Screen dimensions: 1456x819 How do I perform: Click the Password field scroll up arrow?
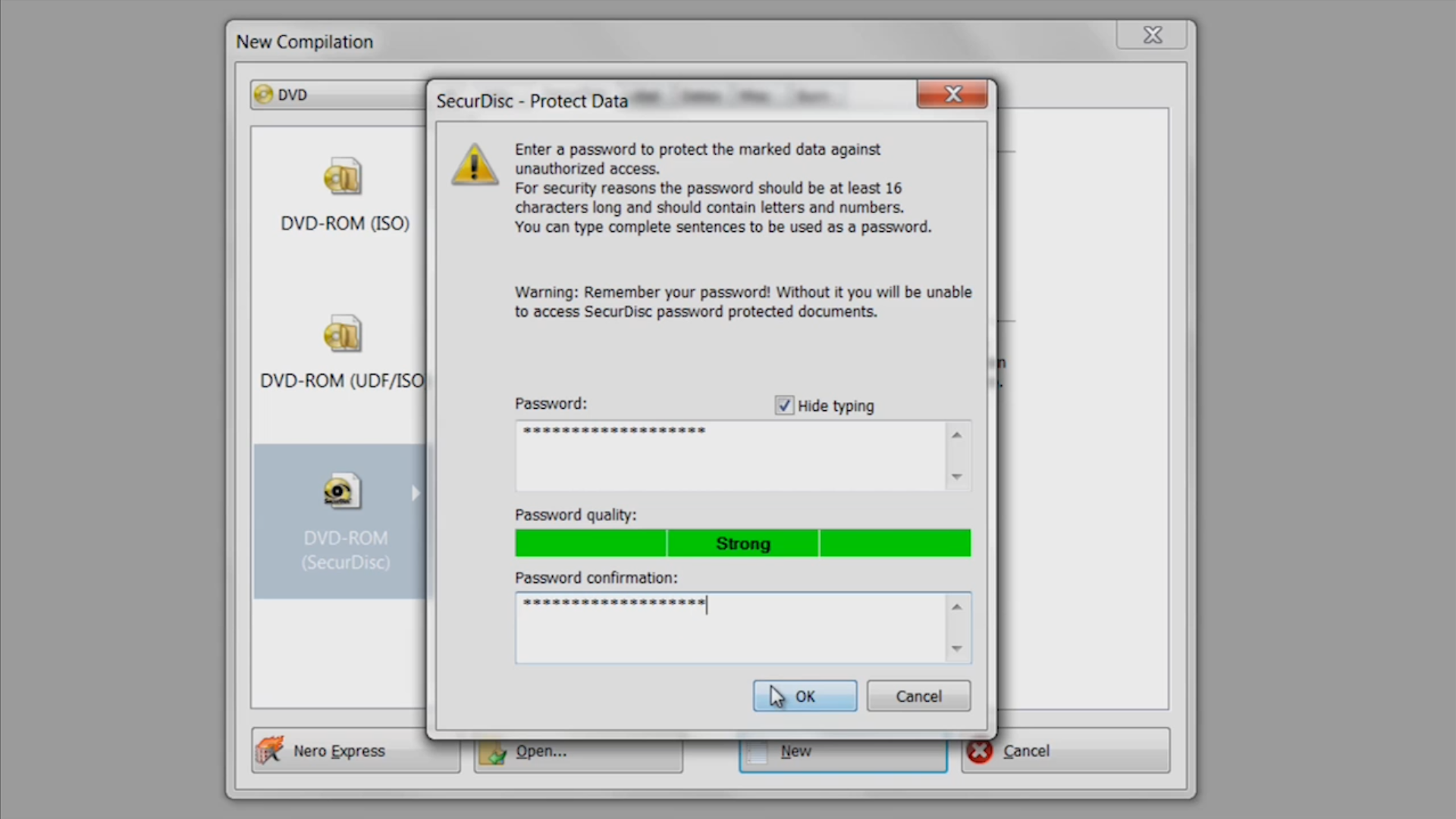tap(956, 435)
